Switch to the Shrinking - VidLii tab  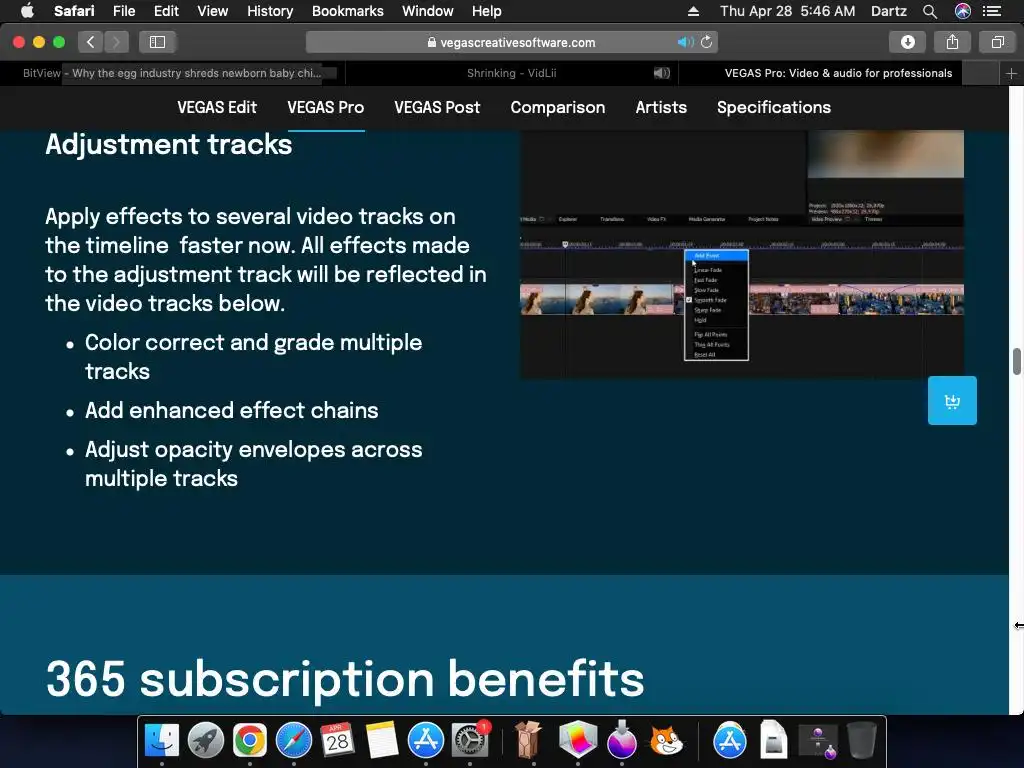click(512, 73)
